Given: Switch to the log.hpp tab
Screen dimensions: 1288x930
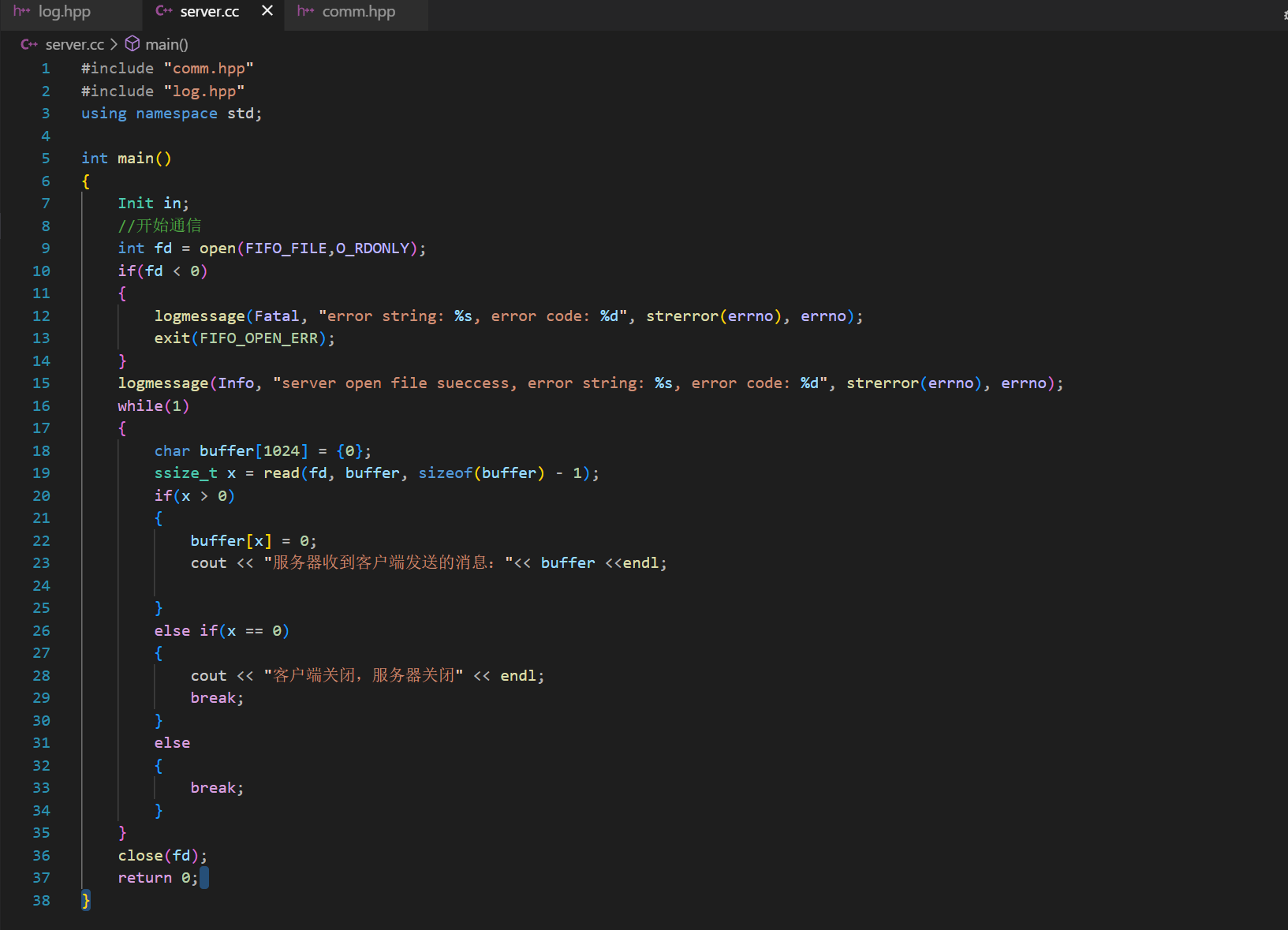Looking at the screenshot, I should click(x=65, y=12).
